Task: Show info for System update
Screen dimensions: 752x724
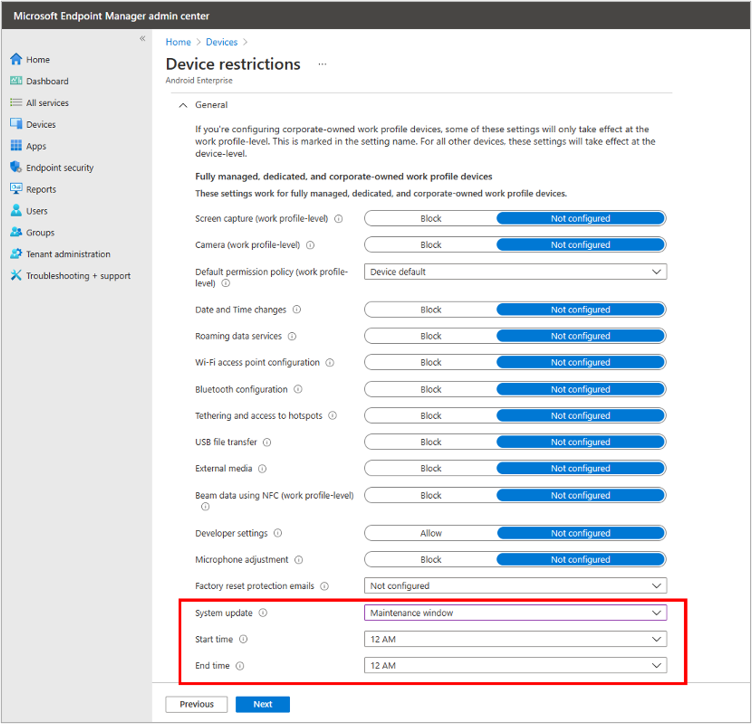Action: (x=263, y=612)
